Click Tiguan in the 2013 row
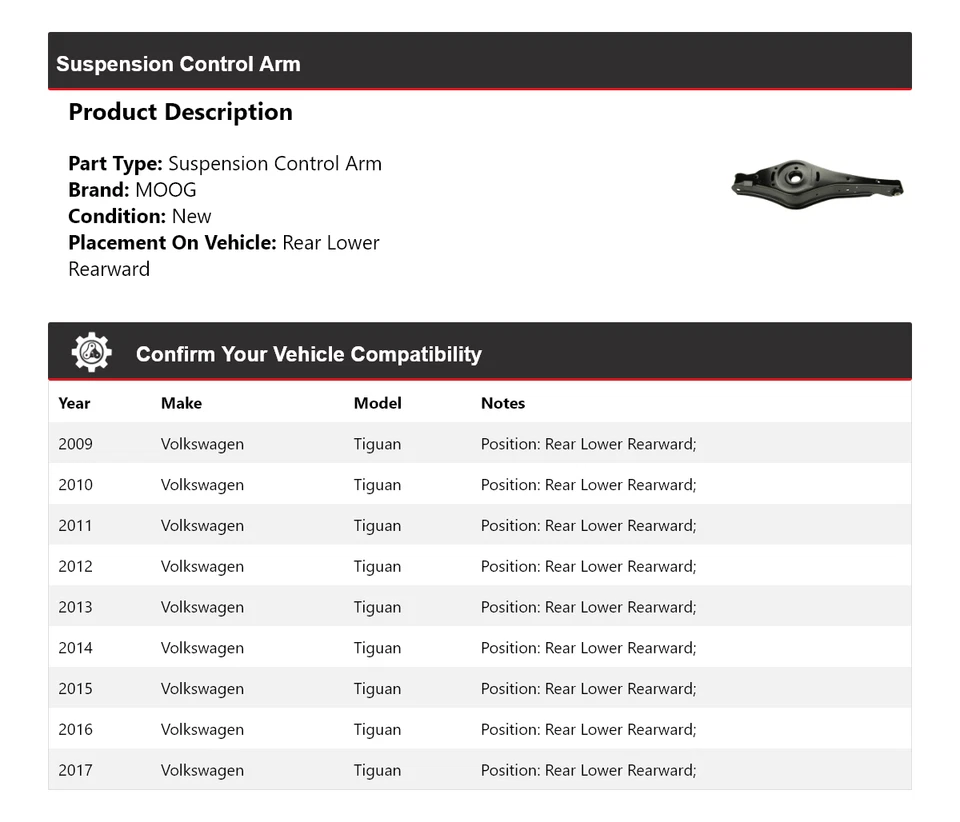This screenshot has height=822, width=960. coord(377,608)
